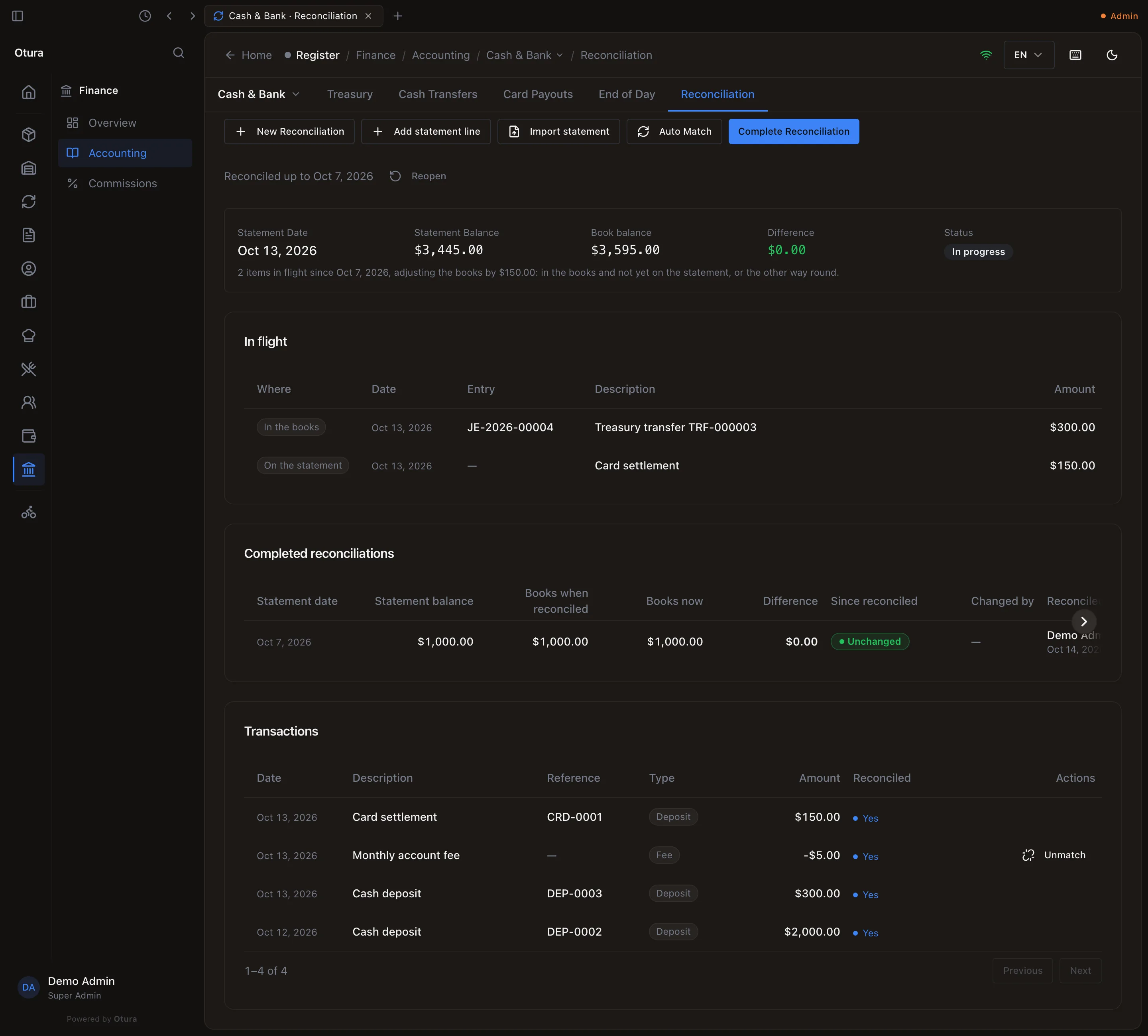Screen dimensions: 1148x1036
Task: Go to Home breadcrumb link
Action: [x=249, y=55]
